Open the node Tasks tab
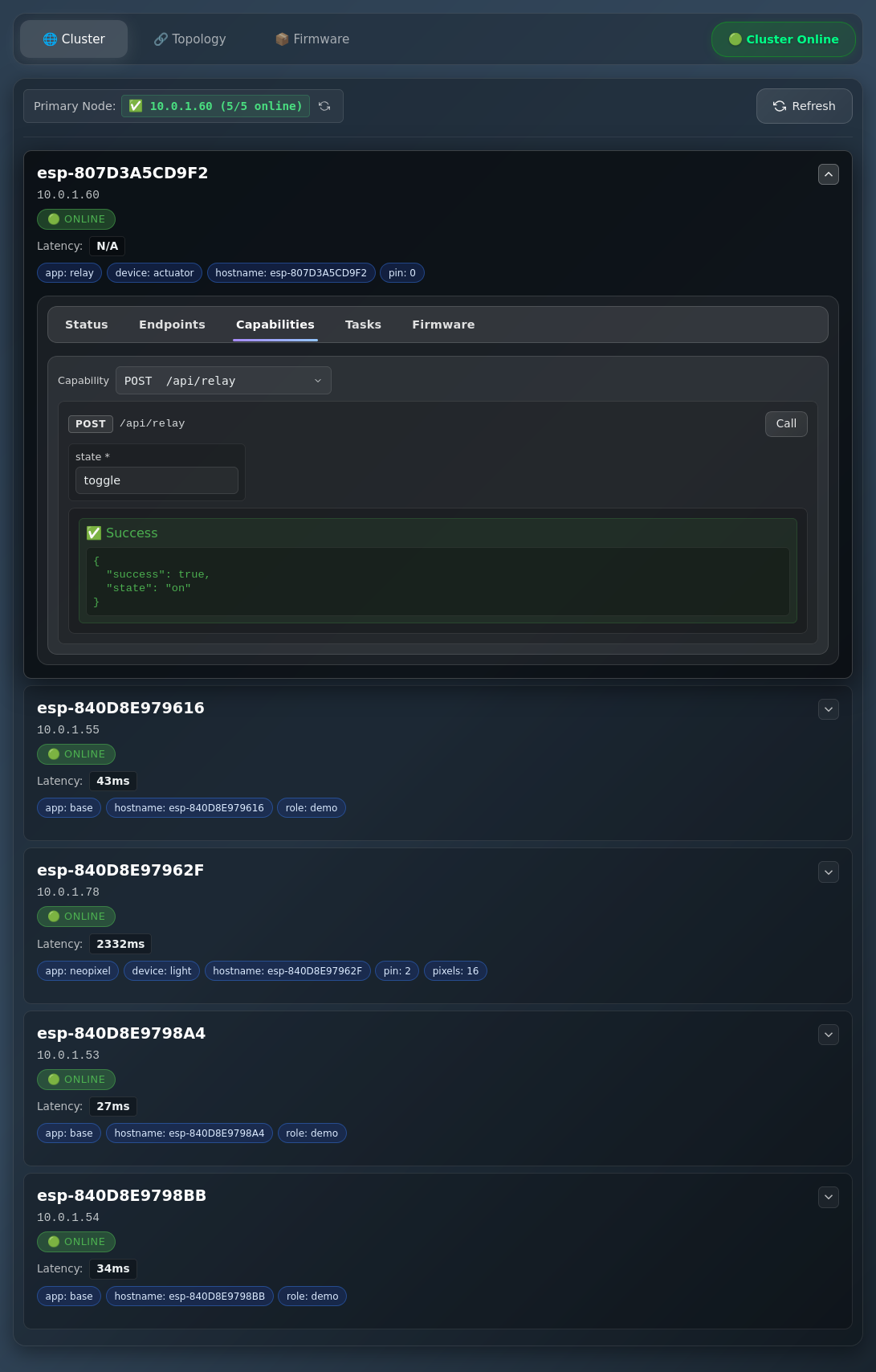Image resolution: width=876 pixels, height=1372 pixels. click(x=363, y=325)
